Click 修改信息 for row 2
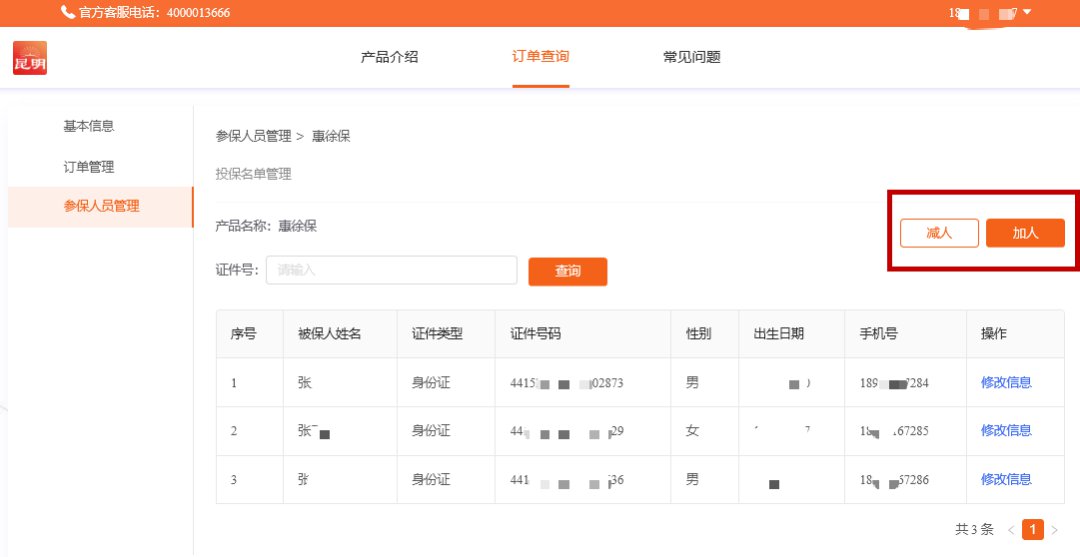 click(1006, 430)
